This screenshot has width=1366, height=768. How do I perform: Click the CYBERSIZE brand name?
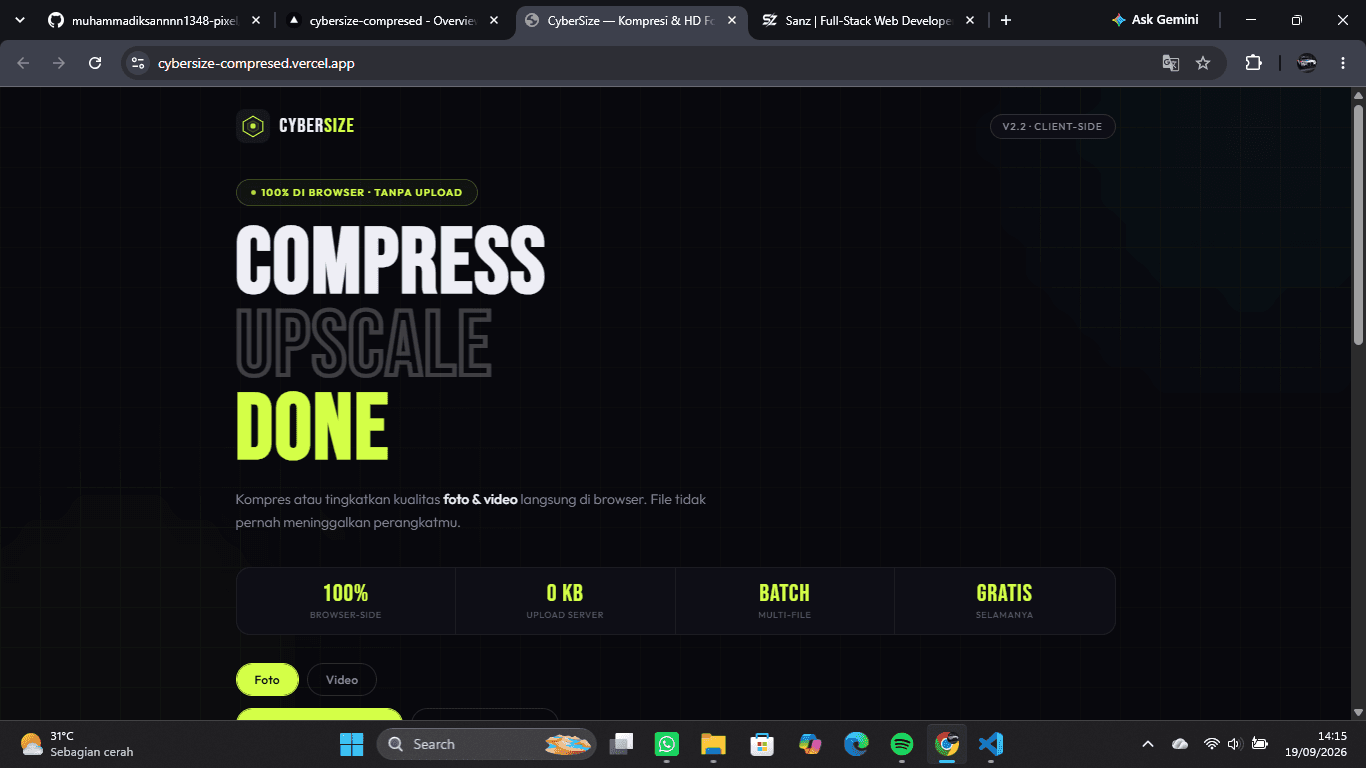point(316,126)
